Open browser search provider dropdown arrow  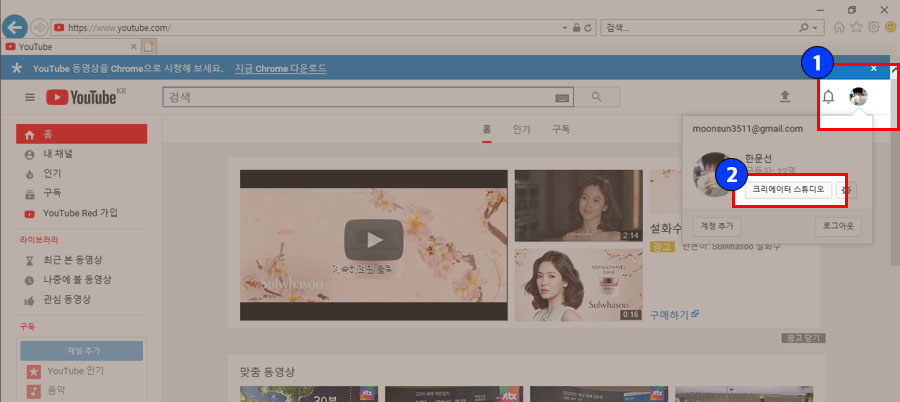pos(816,28)
